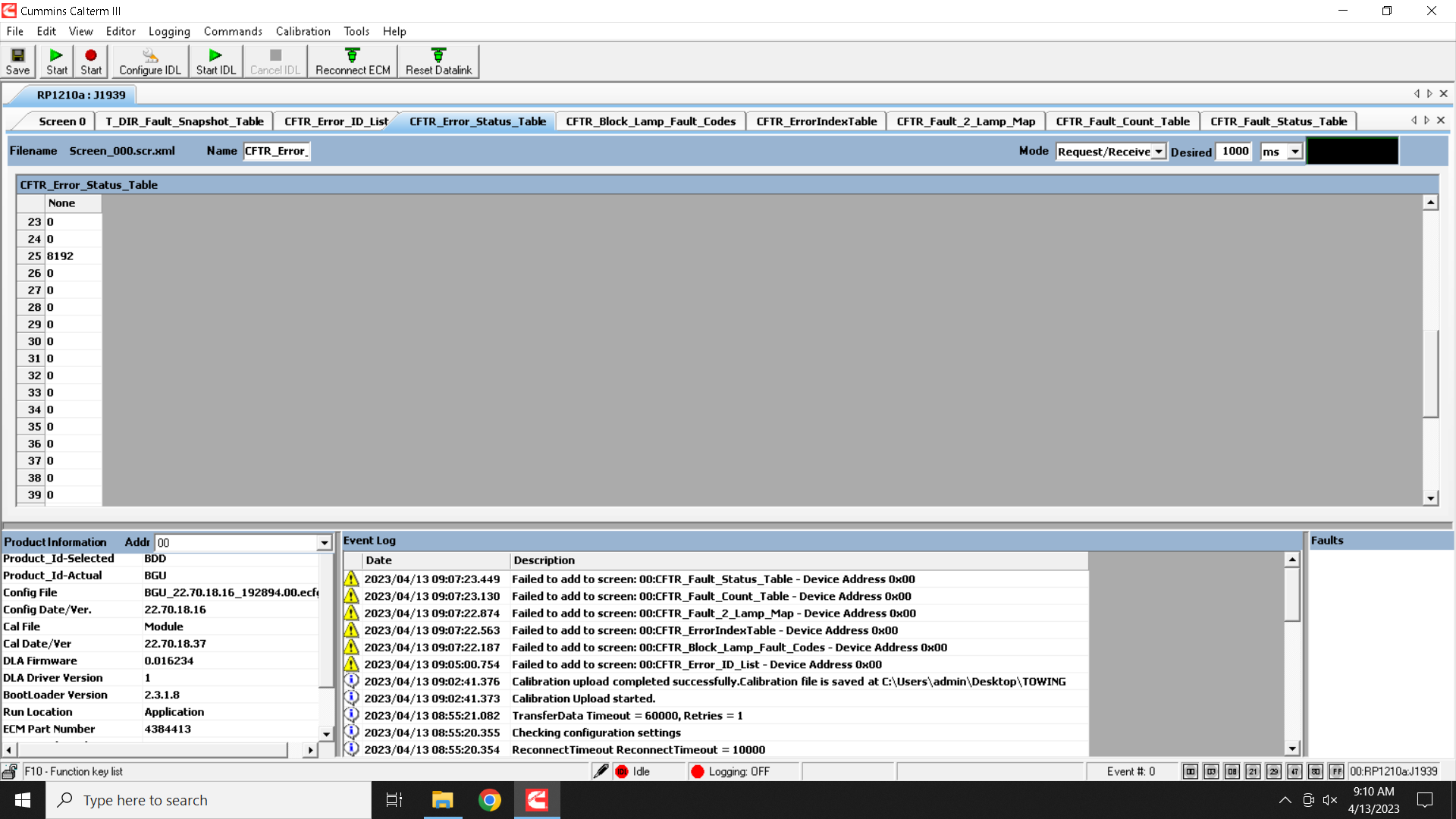Screen dimensions: 1456x819
Task: Open the Logging menu
Action: [x=169, y=31]
